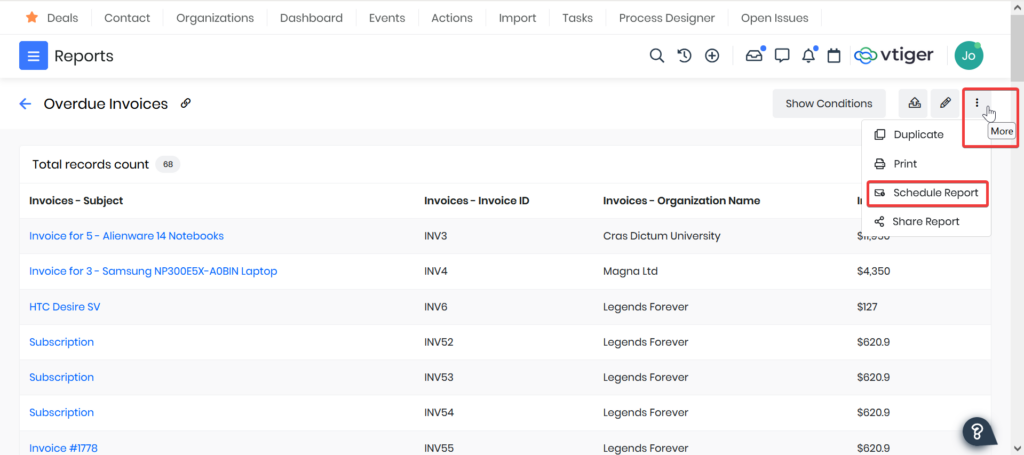Click the global search magnifier icon
Image resolution: width=1024 pixels, height=455 pixels.
point(657,56)
